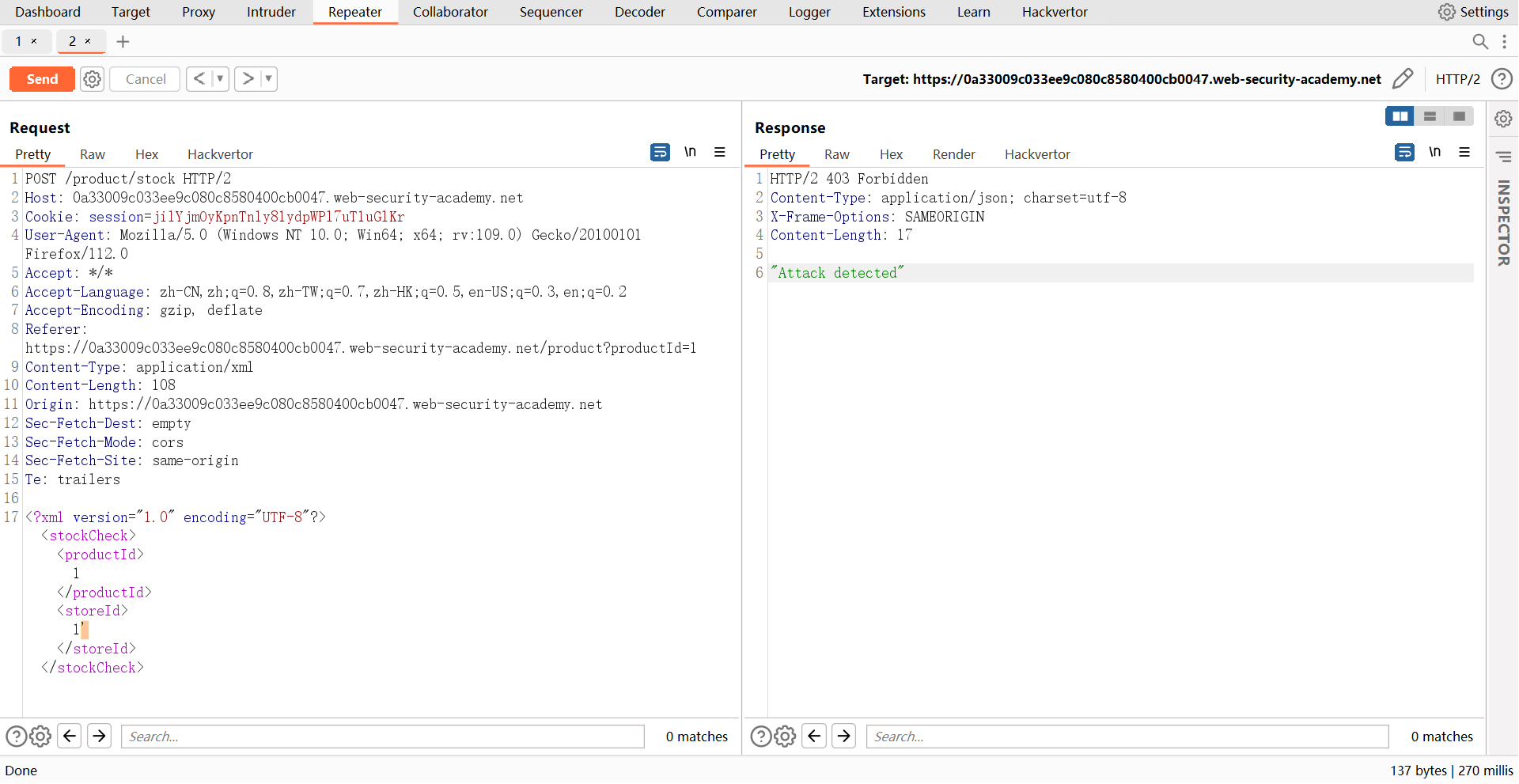Image resolution: width=1519 pixels, height=784 pixels.
Task: Open the Render tab in Response
Action: point(953,154)
